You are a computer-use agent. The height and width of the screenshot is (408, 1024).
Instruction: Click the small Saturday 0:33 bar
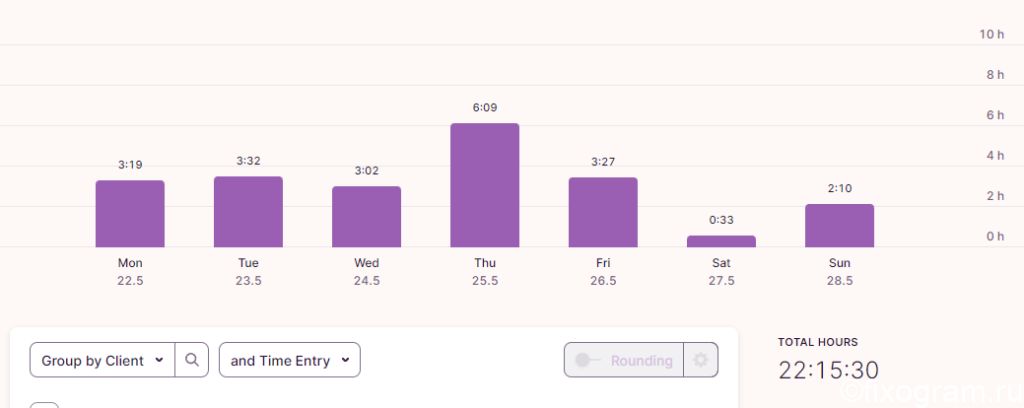tap(721, 242)
